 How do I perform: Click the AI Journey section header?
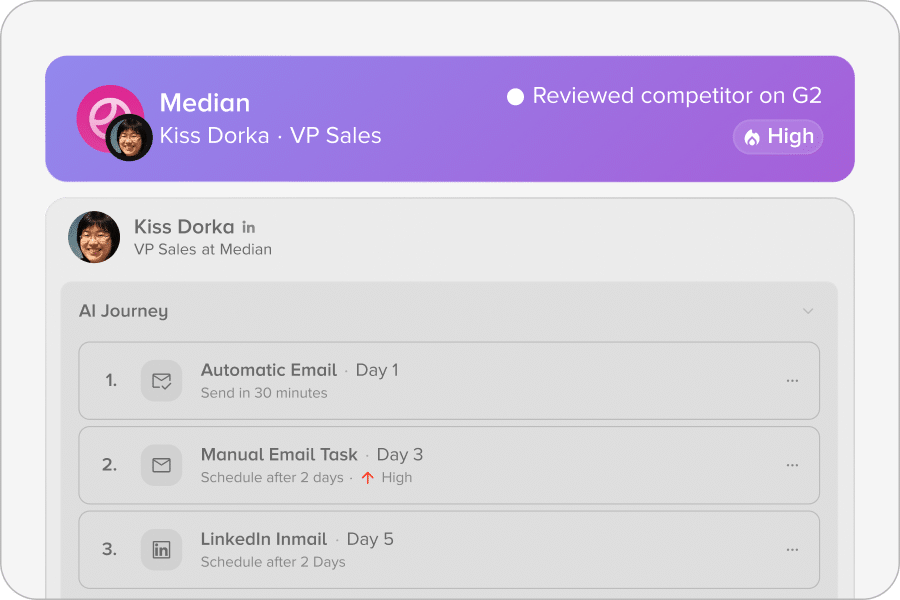click(x=124, y=311)
